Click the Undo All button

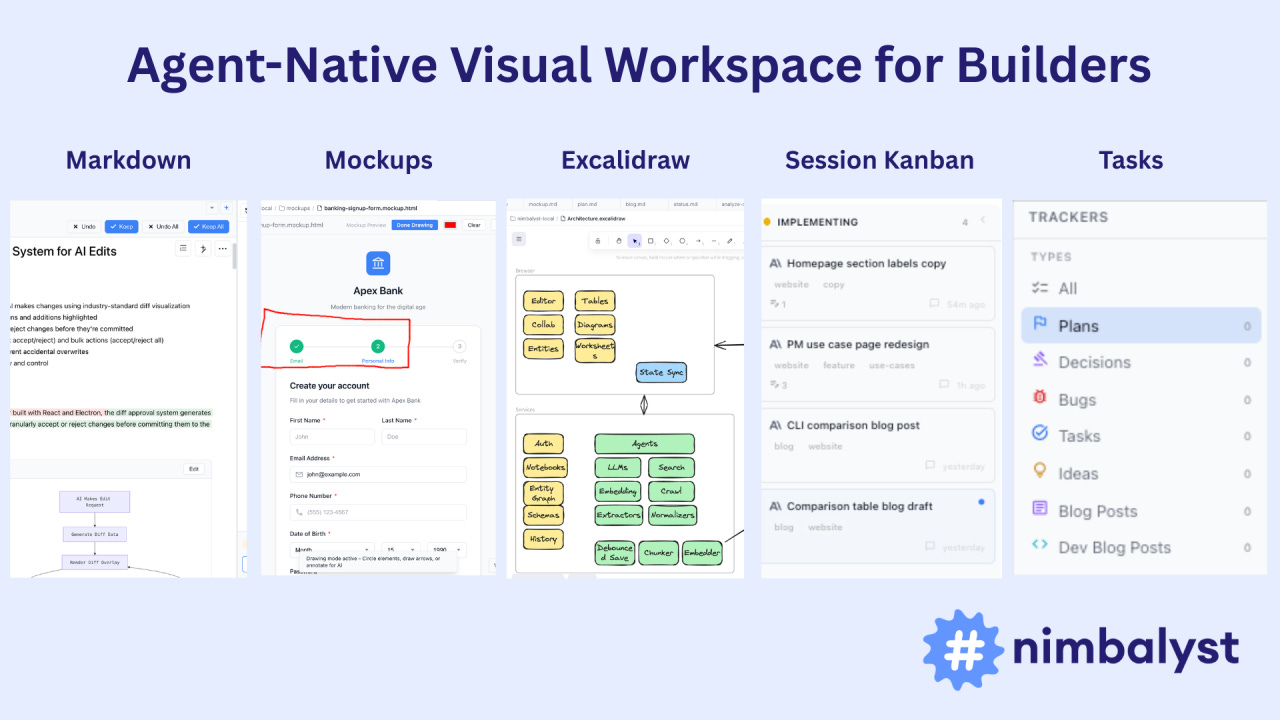163,227
